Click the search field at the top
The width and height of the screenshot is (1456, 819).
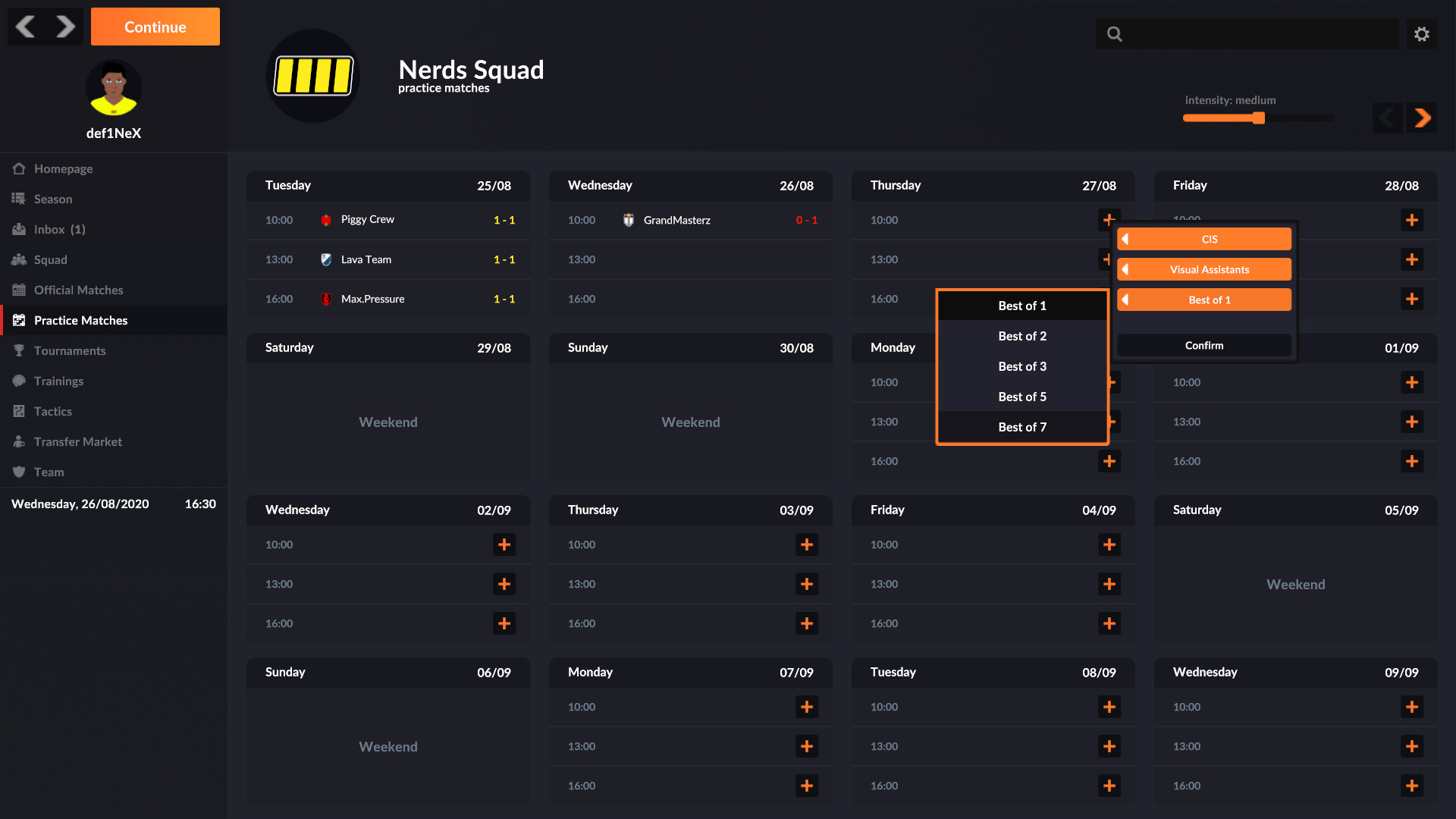[1247, 33]
